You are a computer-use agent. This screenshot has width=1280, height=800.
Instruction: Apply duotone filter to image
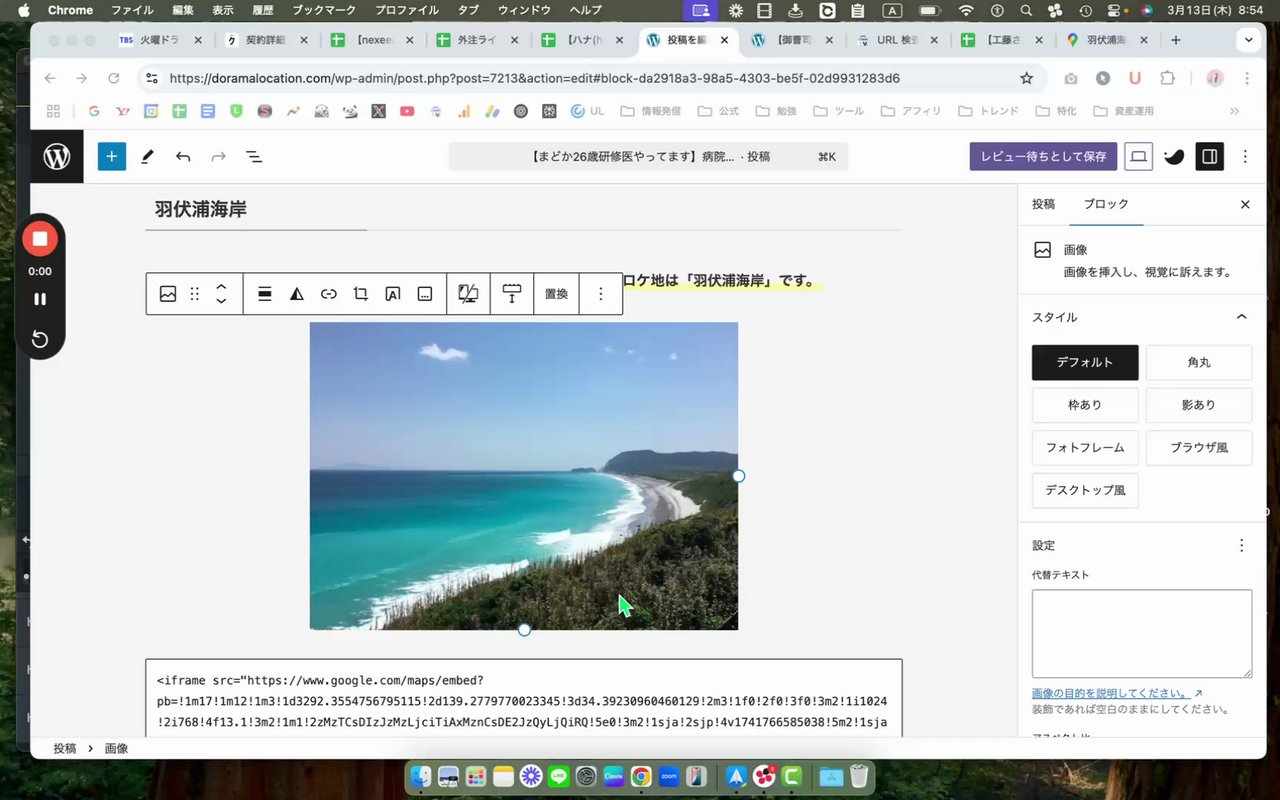pos(297,294)
